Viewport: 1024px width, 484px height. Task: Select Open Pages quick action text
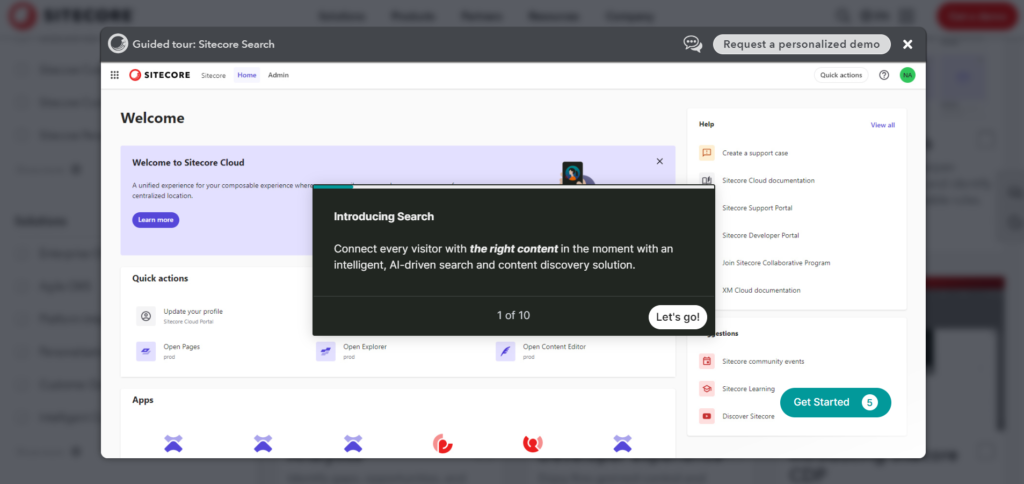182,347
